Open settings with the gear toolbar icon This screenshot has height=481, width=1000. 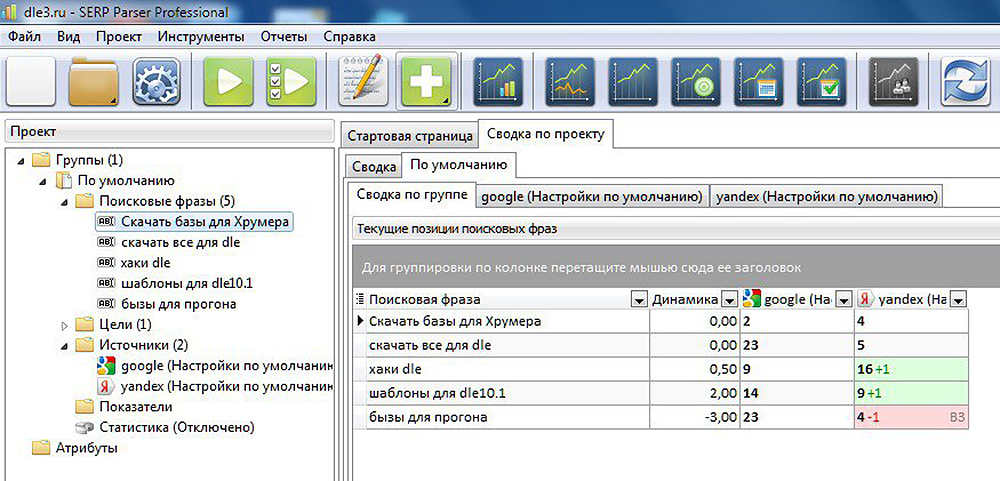pyautogui.click(x=157, y=81)
